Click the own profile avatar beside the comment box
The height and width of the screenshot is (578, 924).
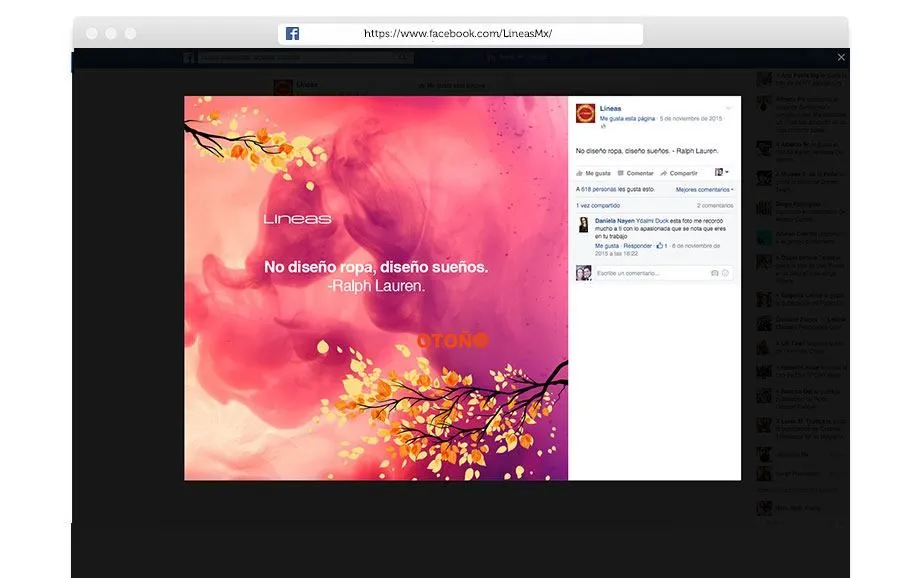[x=583, y=273]
